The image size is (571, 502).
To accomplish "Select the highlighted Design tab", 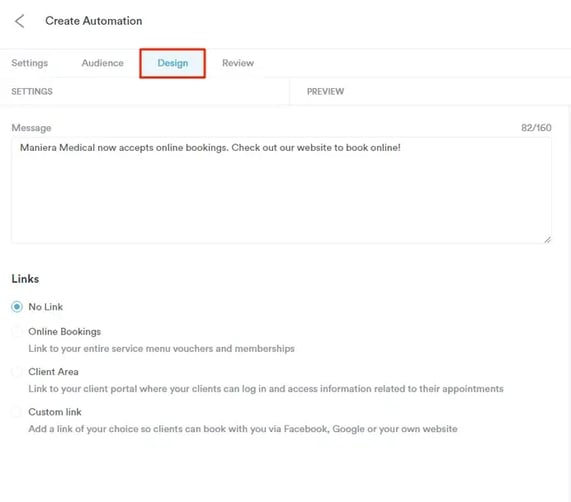I will click(173, 63).
